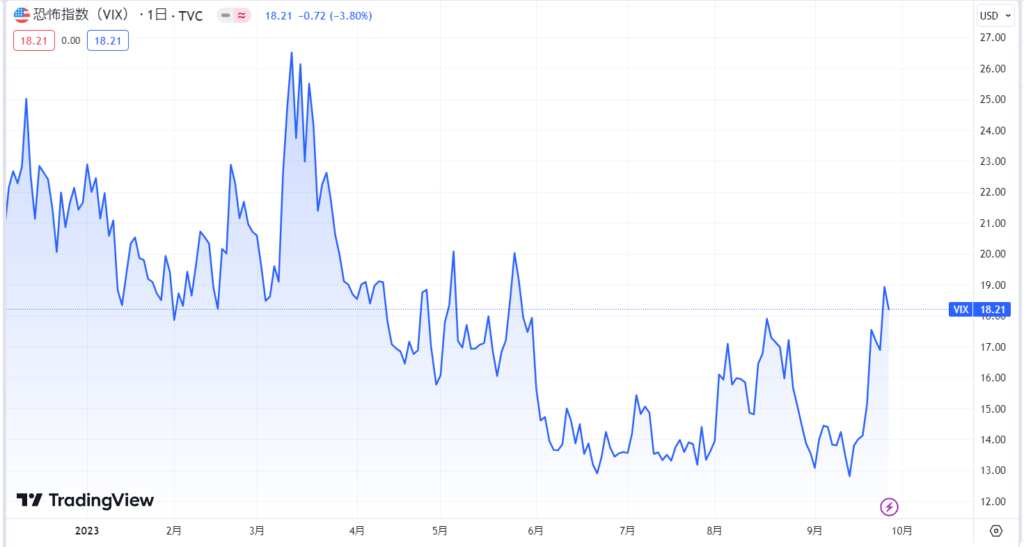Click the 8月 time axis label
Viewport: 1024px width, 547px height.
pyautogui.click(x=714, y=531)
